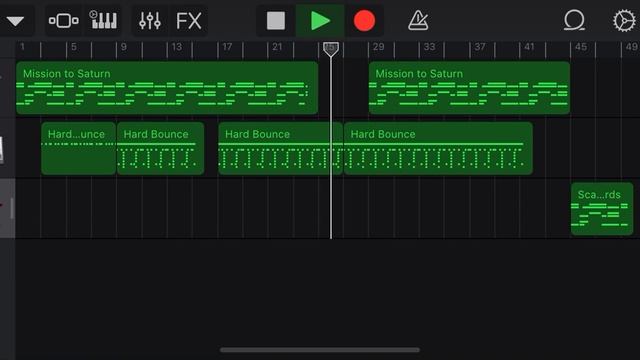Toggle the metronome
This screenshot has height=360, width=640.
[x=418, y=20]
